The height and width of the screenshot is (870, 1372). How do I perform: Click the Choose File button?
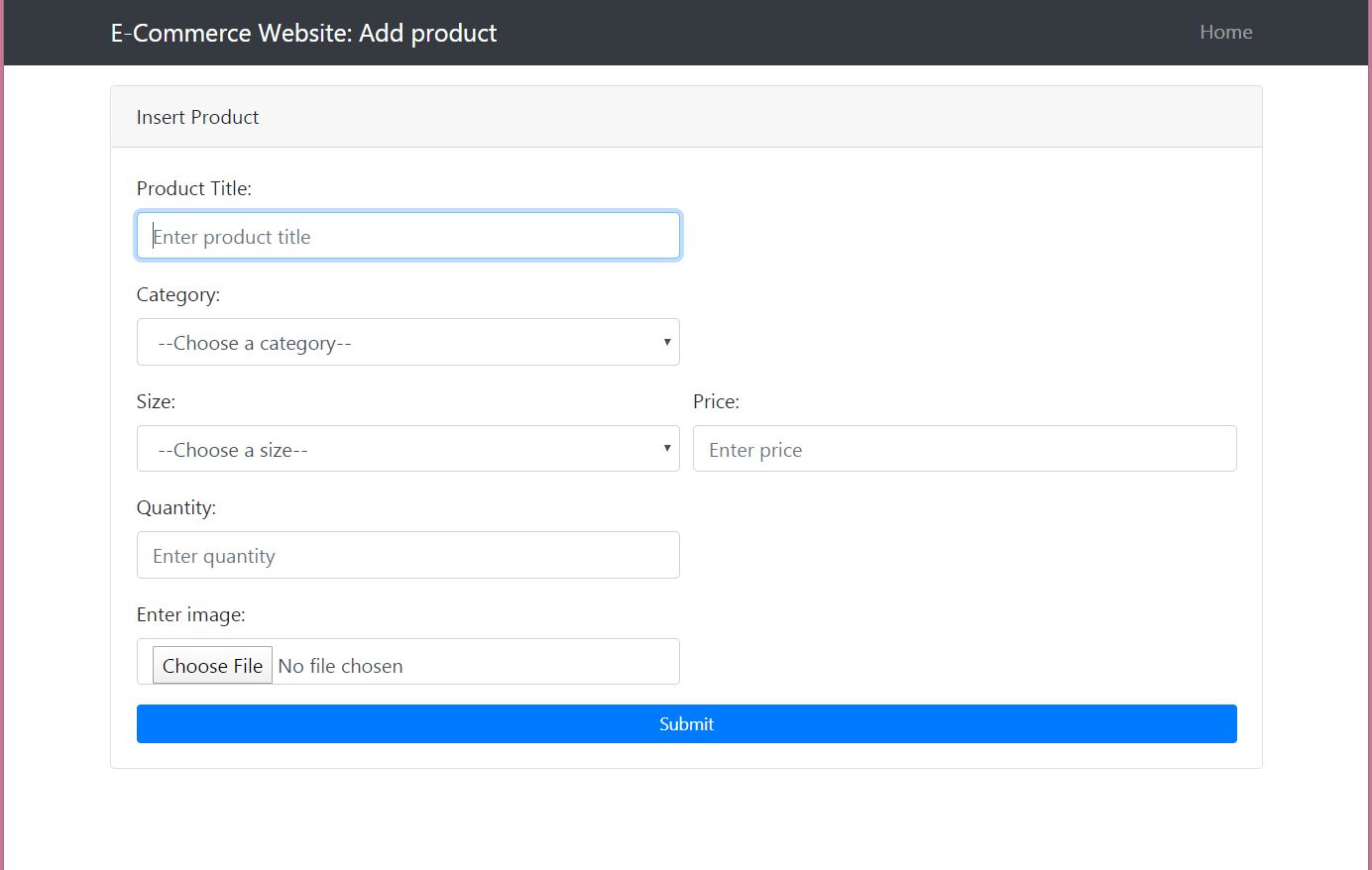(211, 665)
